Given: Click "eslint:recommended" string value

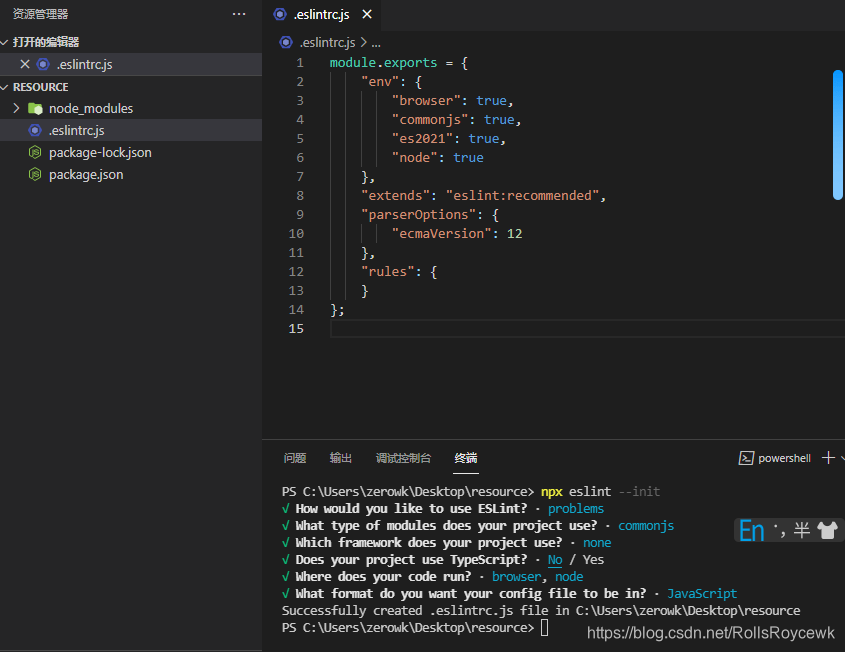Looking at the screenshot, I should (522, 196).
